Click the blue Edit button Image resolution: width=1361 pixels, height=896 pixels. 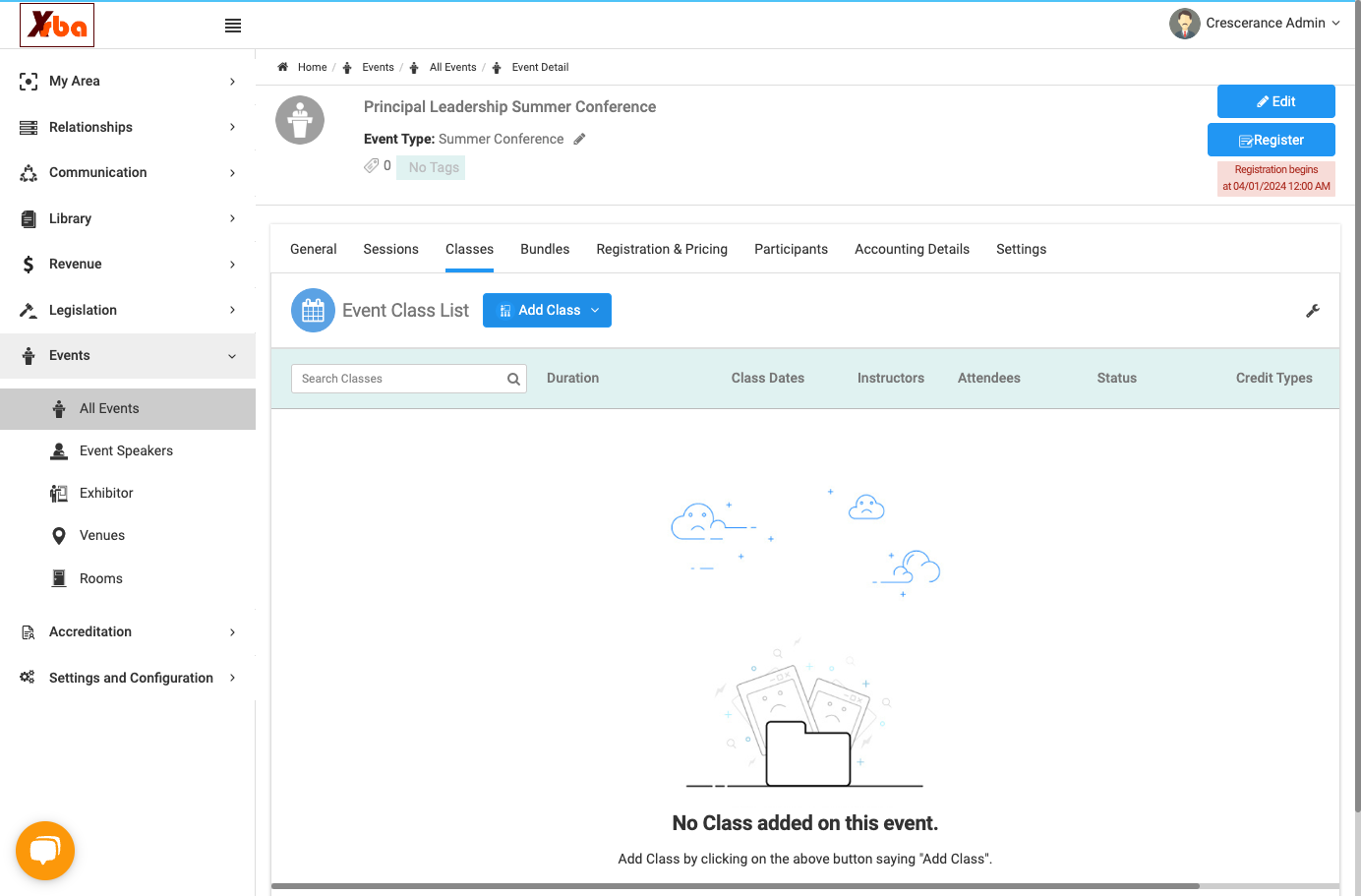[x=1275, y=101]
